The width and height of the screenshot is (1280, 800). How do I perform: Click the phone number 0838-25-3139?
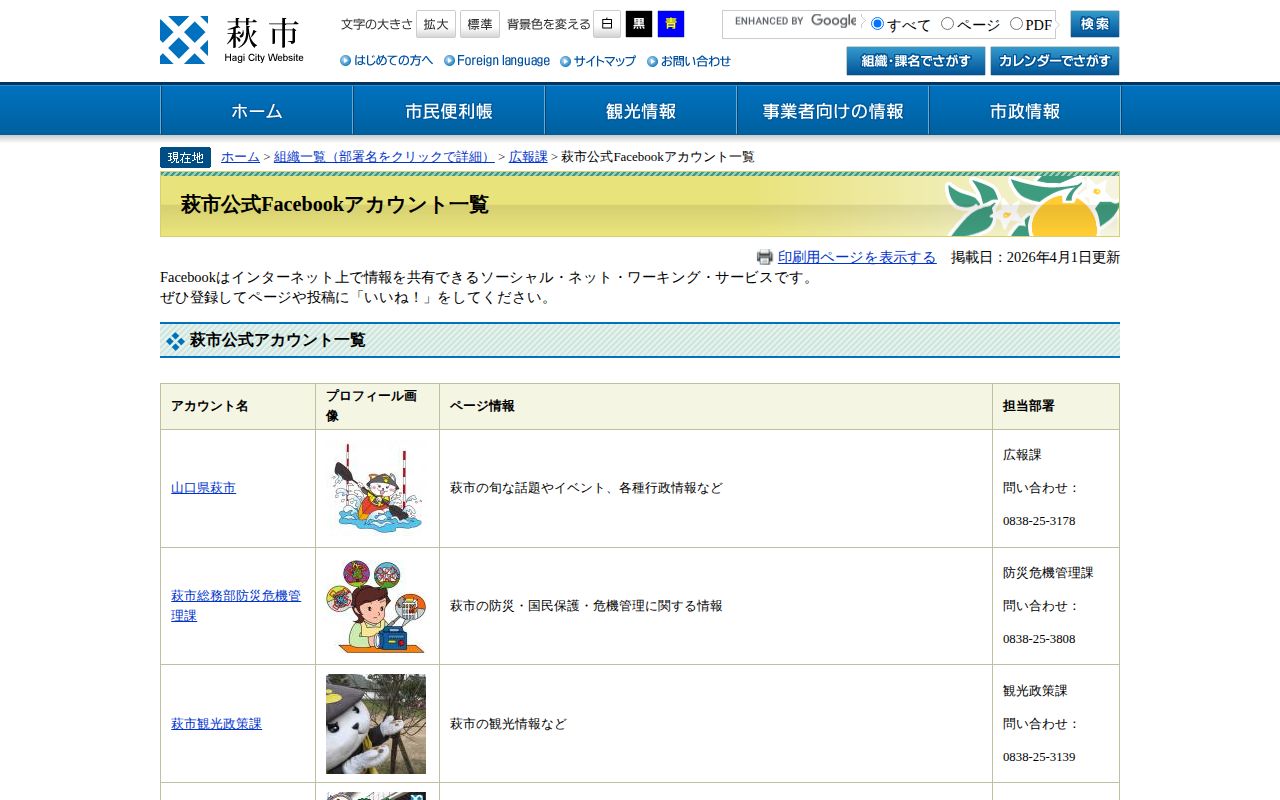[1039, 757]
